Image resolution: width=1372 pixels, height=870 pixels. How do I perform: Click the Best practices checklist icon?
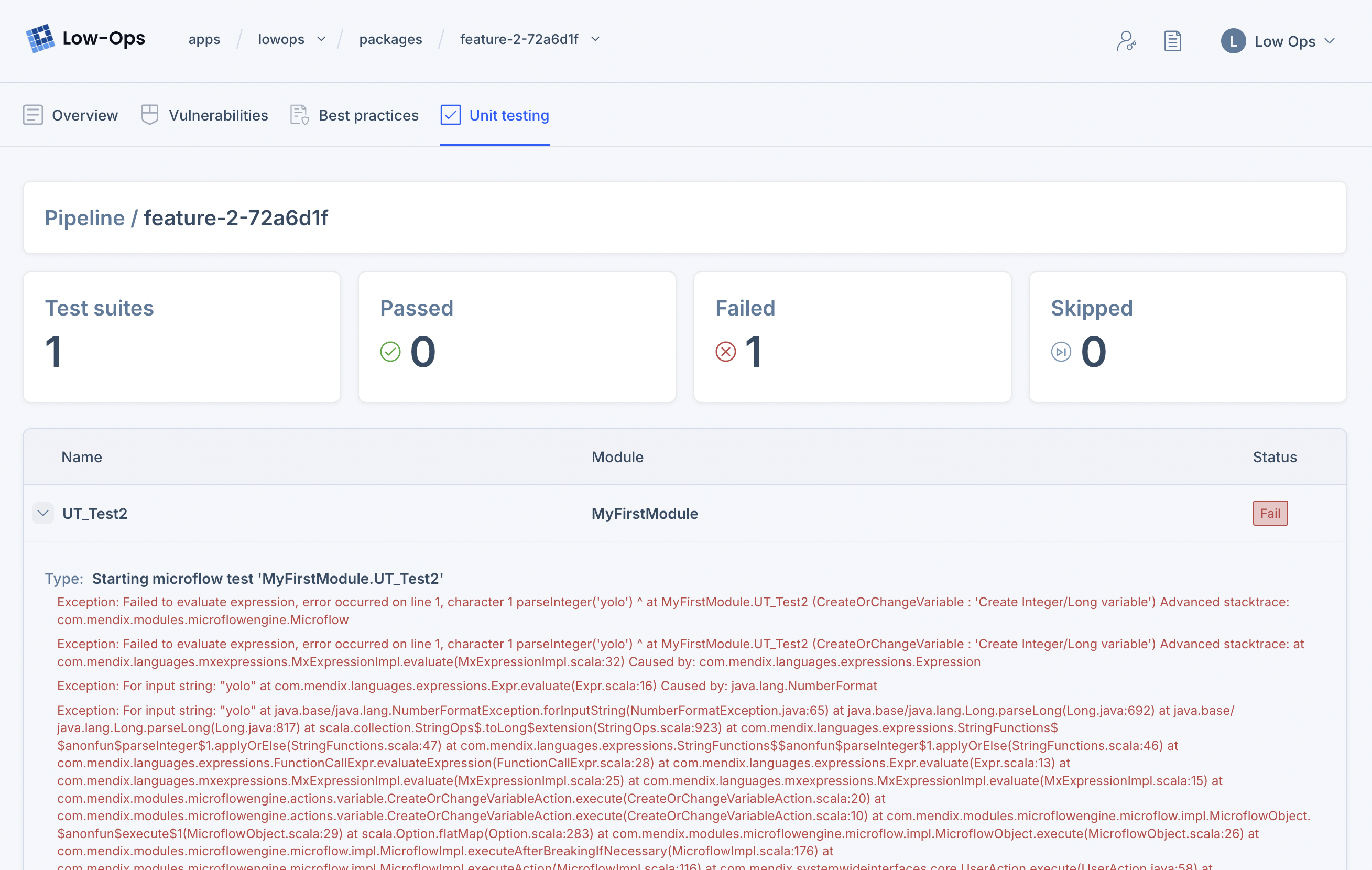click(299, 115)
